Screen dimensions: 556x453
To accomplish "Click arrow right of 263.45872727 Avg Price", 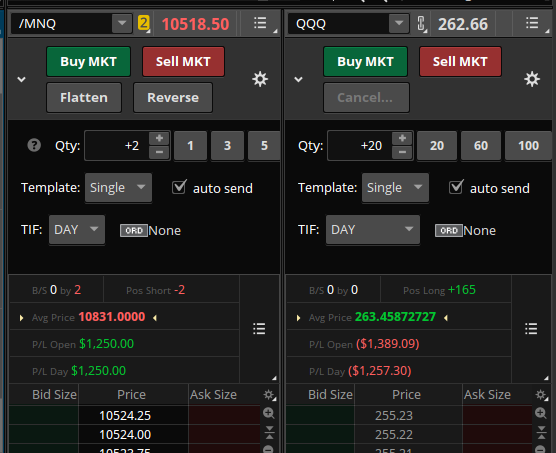I will (446, 318).
